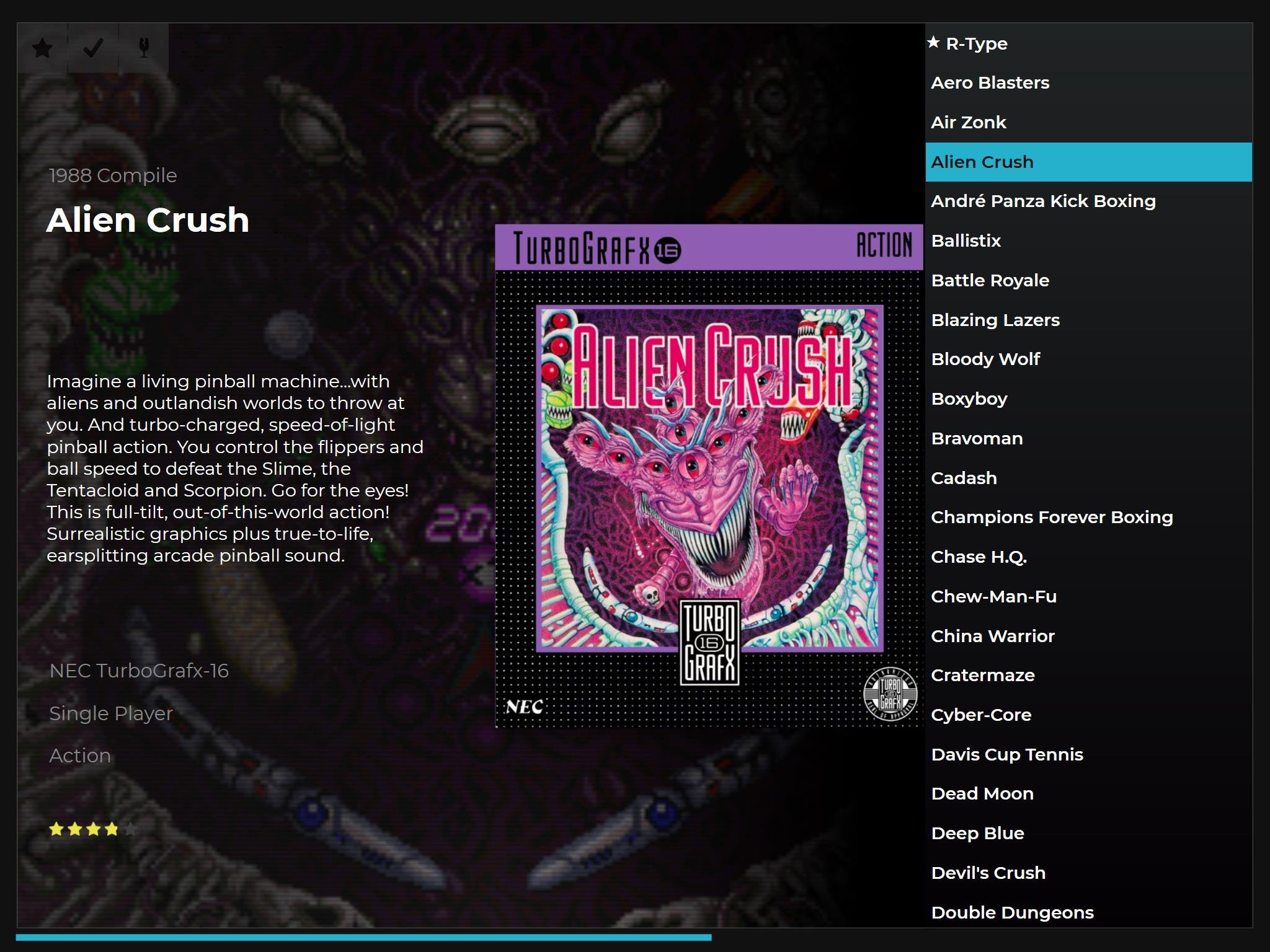Viewport: 1270px width, 952px height.
Task: Click the blue progress bar at bottom
Action: click(x=363, y=938)
